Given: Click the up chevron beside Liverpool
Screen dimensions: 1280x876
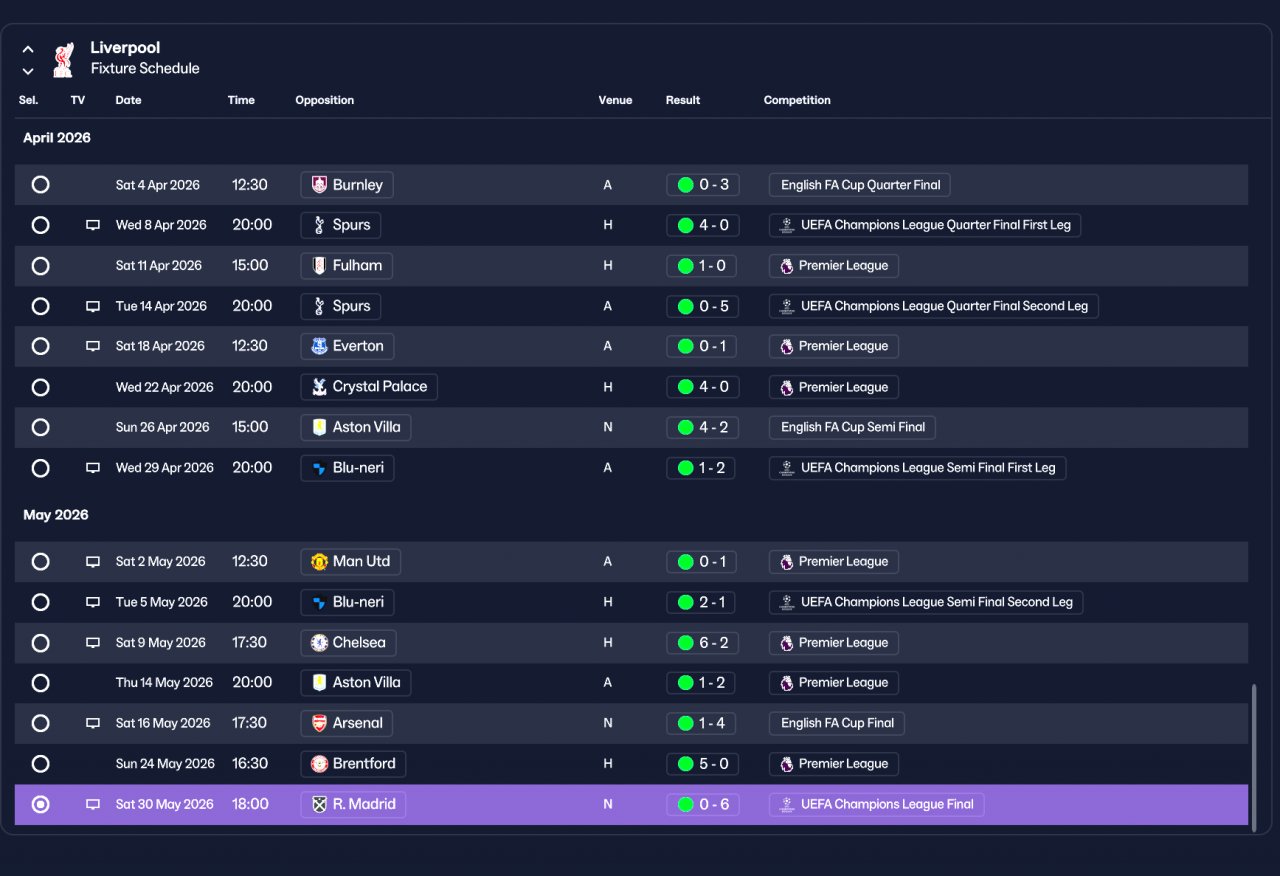Looking at the screenshot, I should [x=28, y=49].
